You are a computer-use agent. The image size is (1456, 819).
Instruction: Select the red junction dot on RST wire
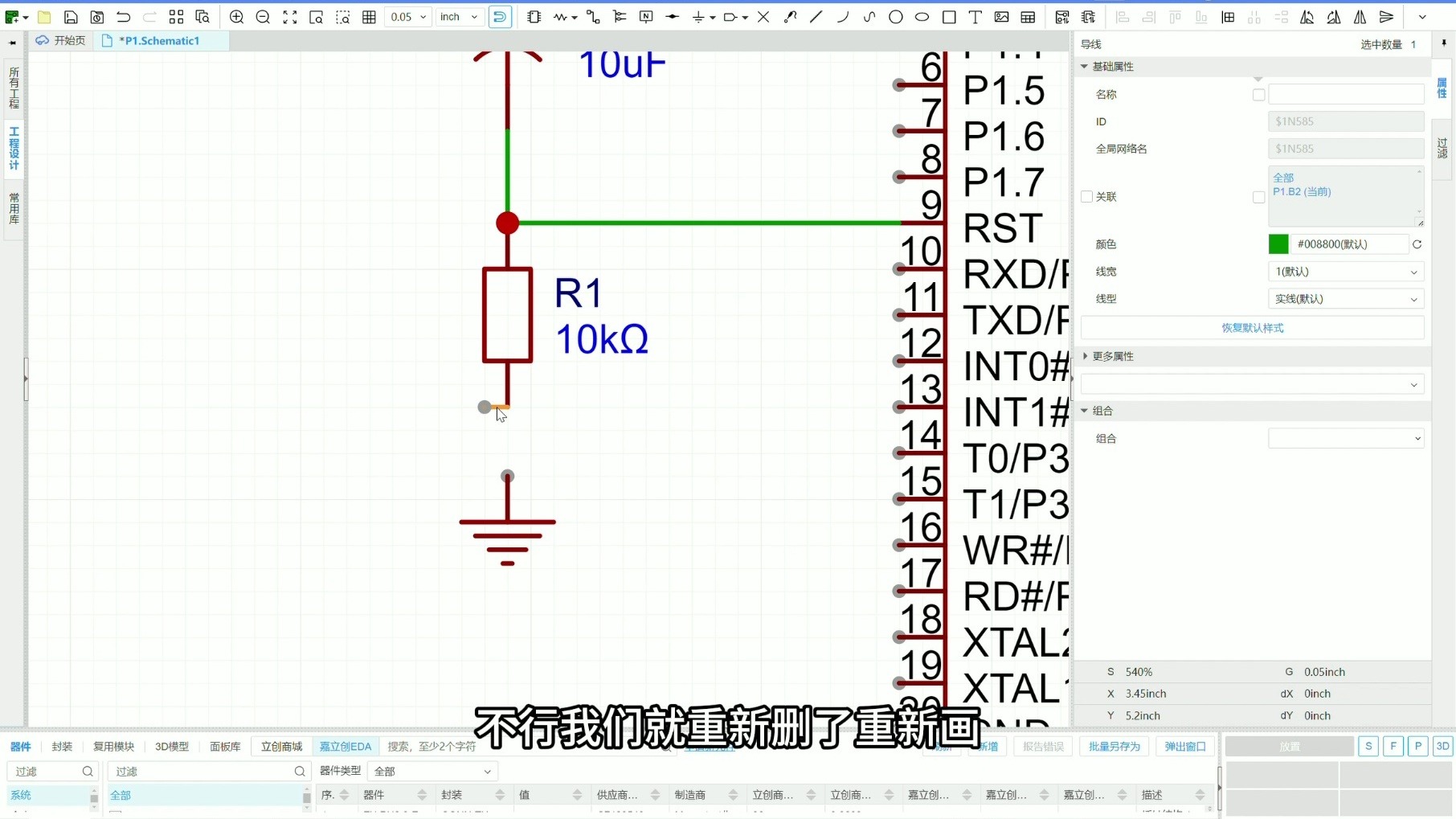[507, 223]
